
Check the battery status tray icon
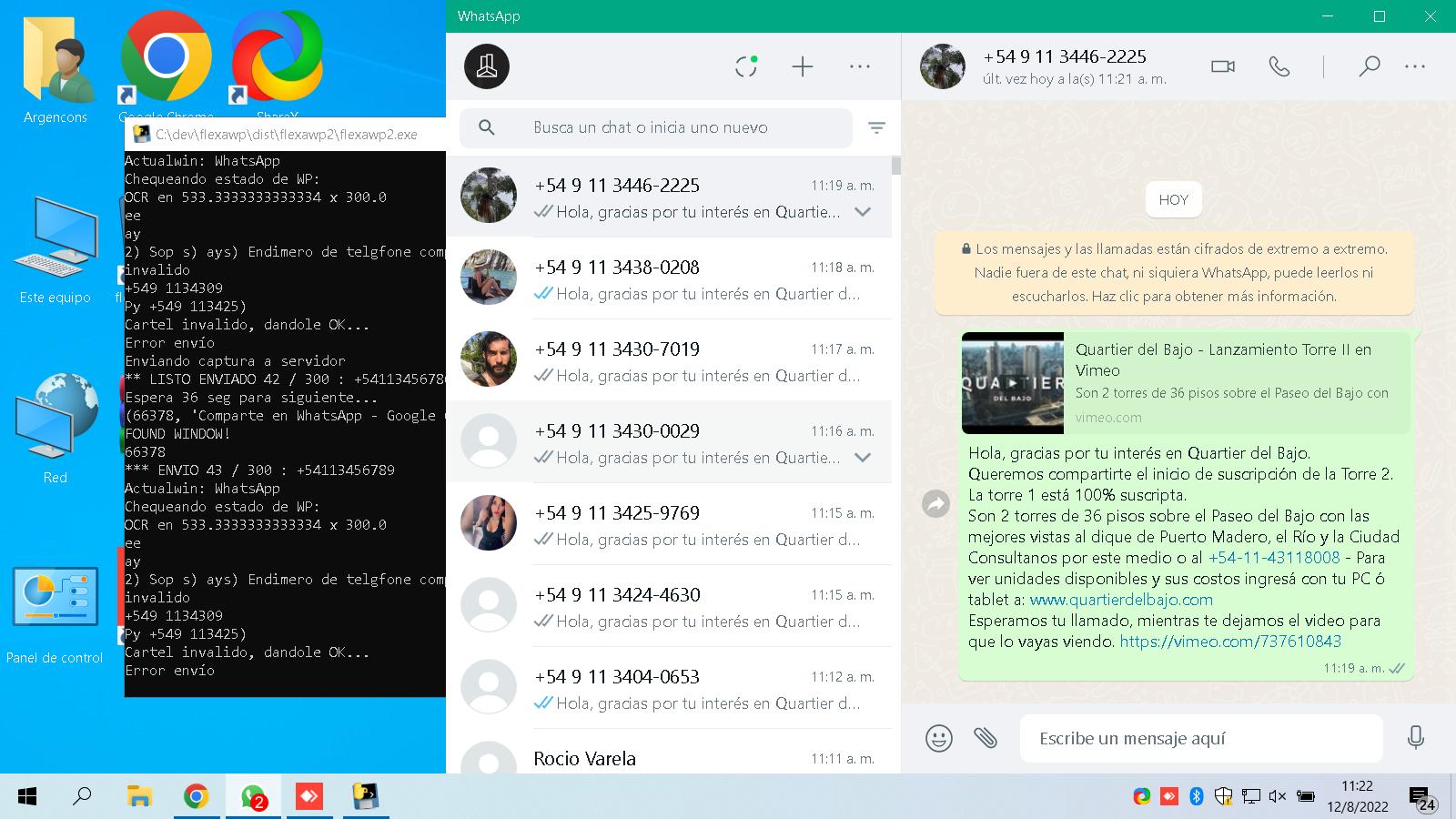(x=1306, y=797)
